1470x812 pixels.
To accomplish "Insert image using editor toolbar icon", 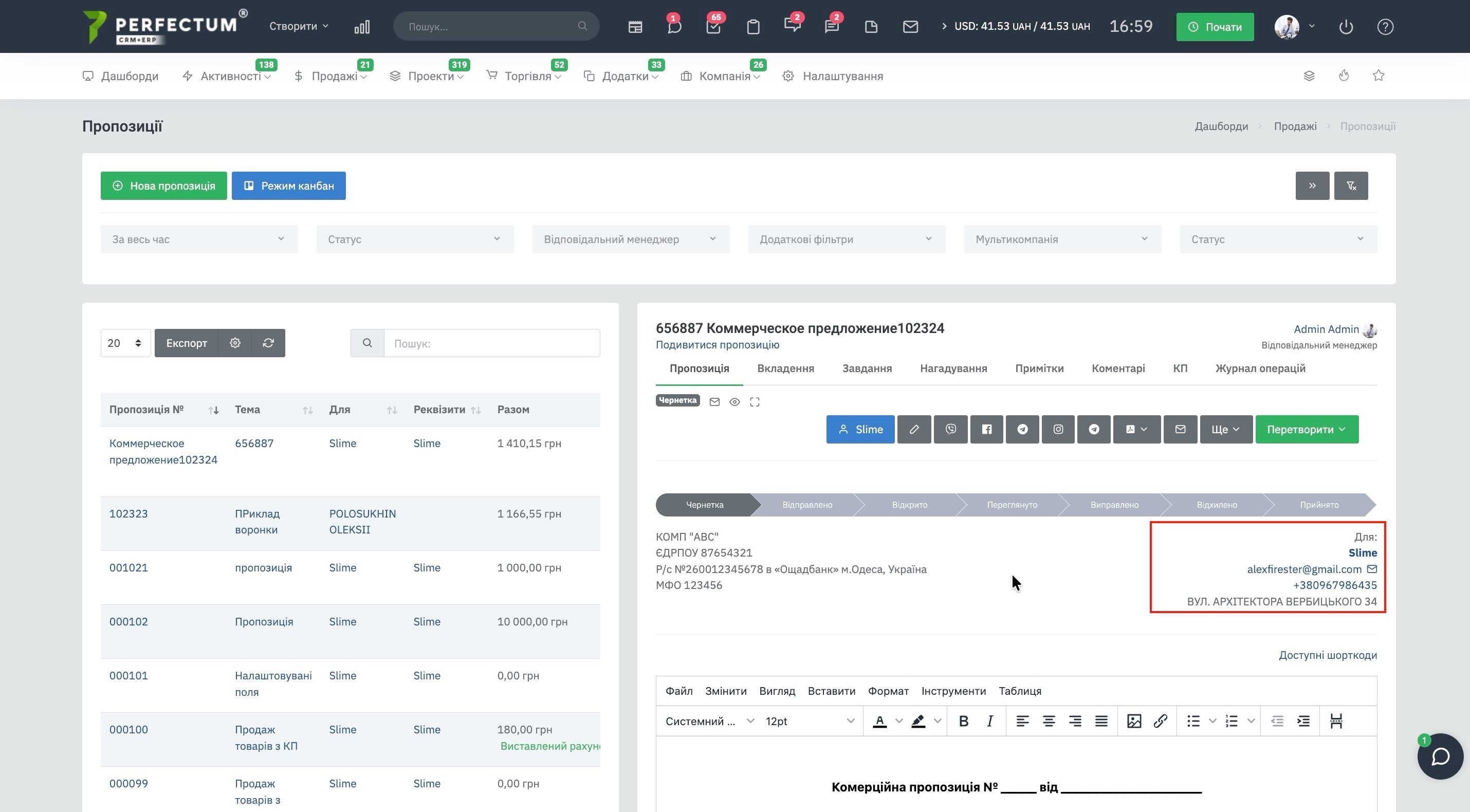I will (x=1134, y=721).
